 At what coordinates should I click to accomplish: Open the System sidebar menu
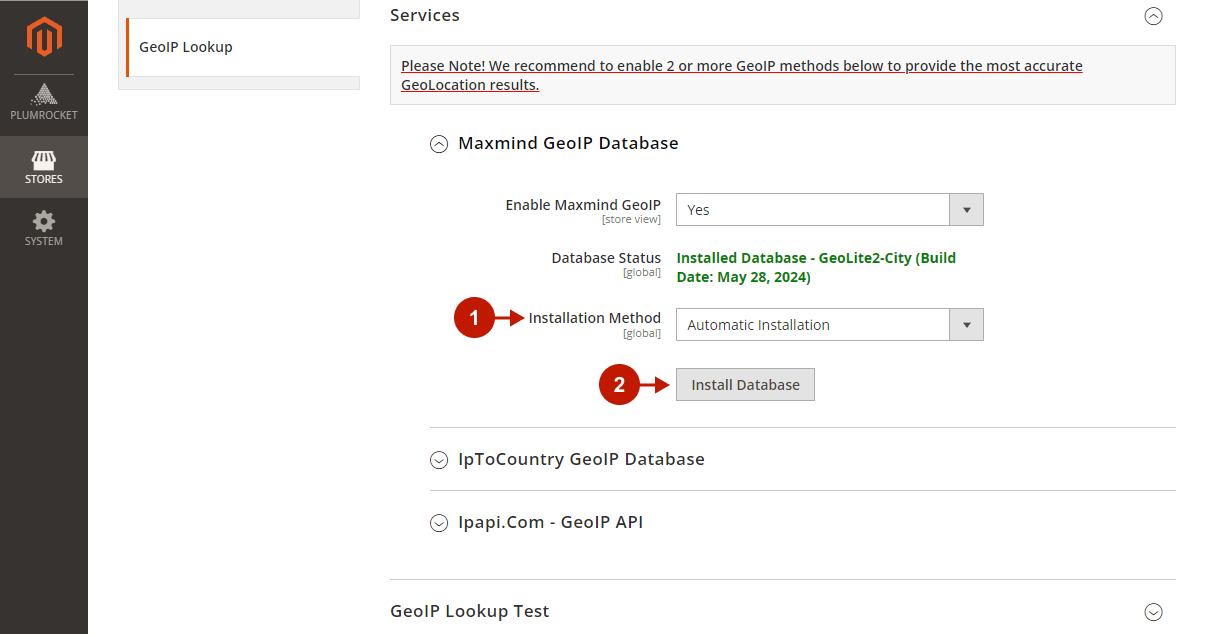tap(44, 229)
